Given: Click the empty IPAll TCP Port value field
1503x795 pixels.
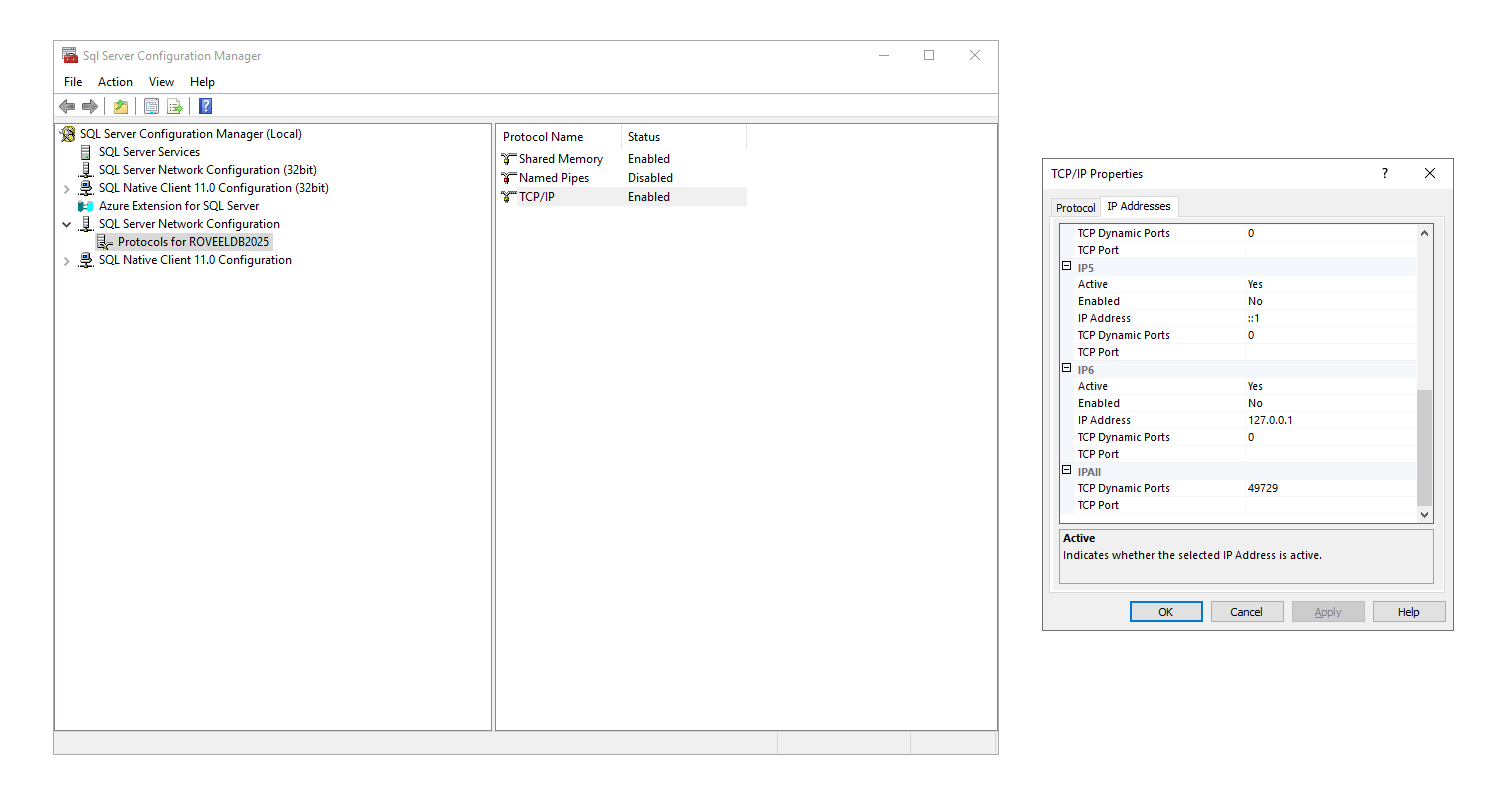Looking at the screenshot, I should [x=1330, y=505].
